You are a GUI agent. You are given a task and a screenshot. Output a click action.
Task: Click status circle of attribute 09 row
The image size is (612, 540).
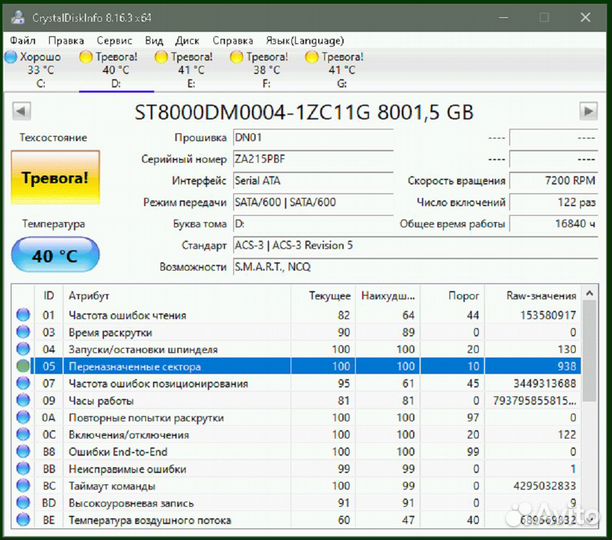pyautogui.click(x=23, y=400)
